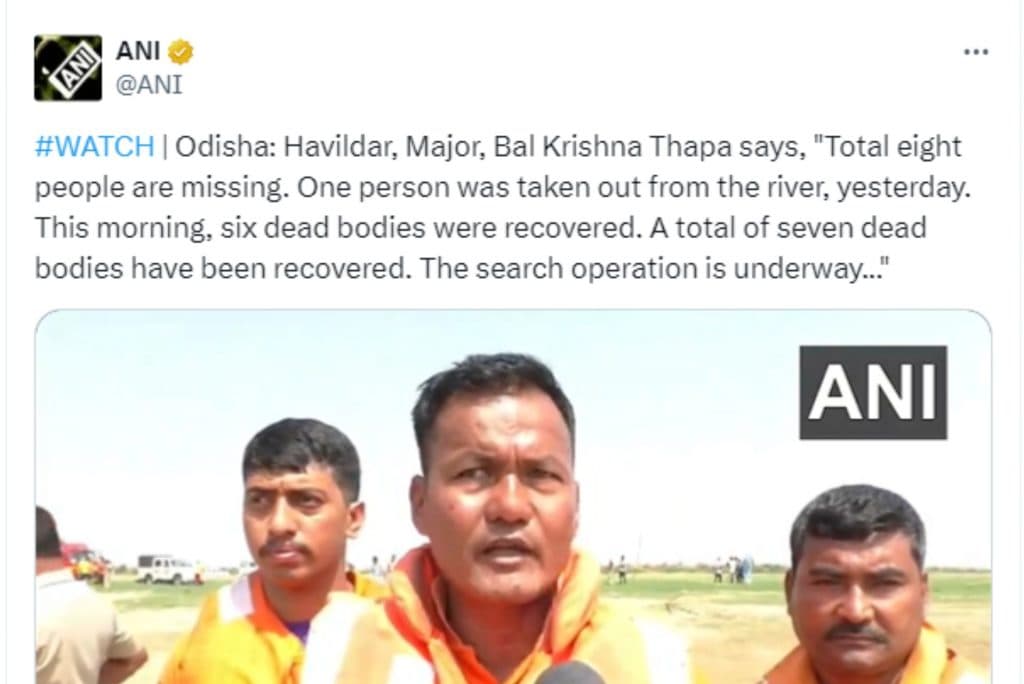Click the phrase 'six dead bodies were recovered'

coord(428,228)
